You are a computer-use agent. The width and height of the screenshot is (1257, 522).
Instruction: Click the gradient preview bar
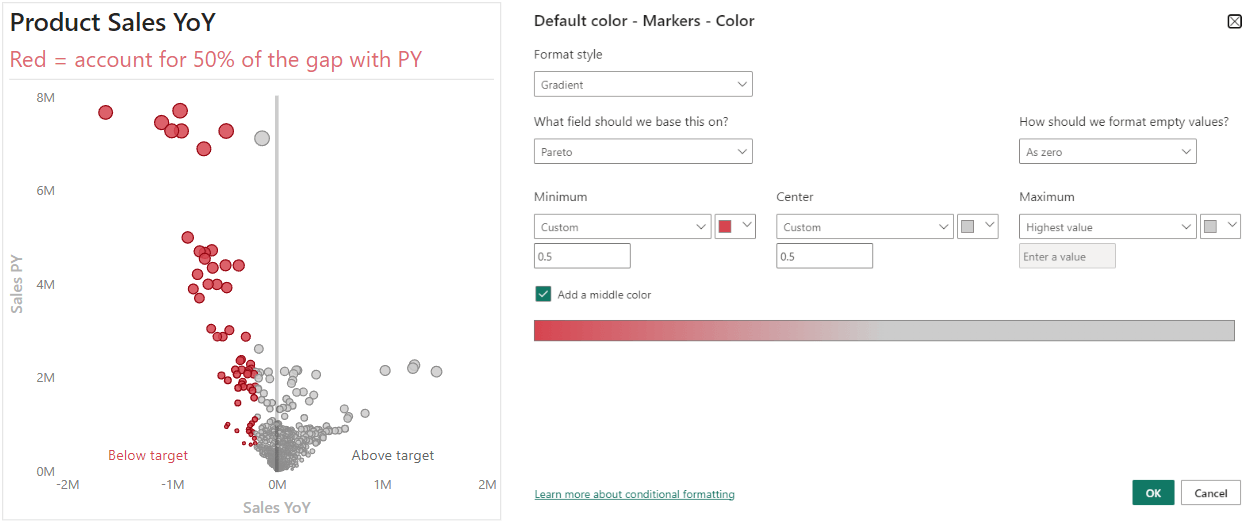pyautogui.click(x=884, y=330)
